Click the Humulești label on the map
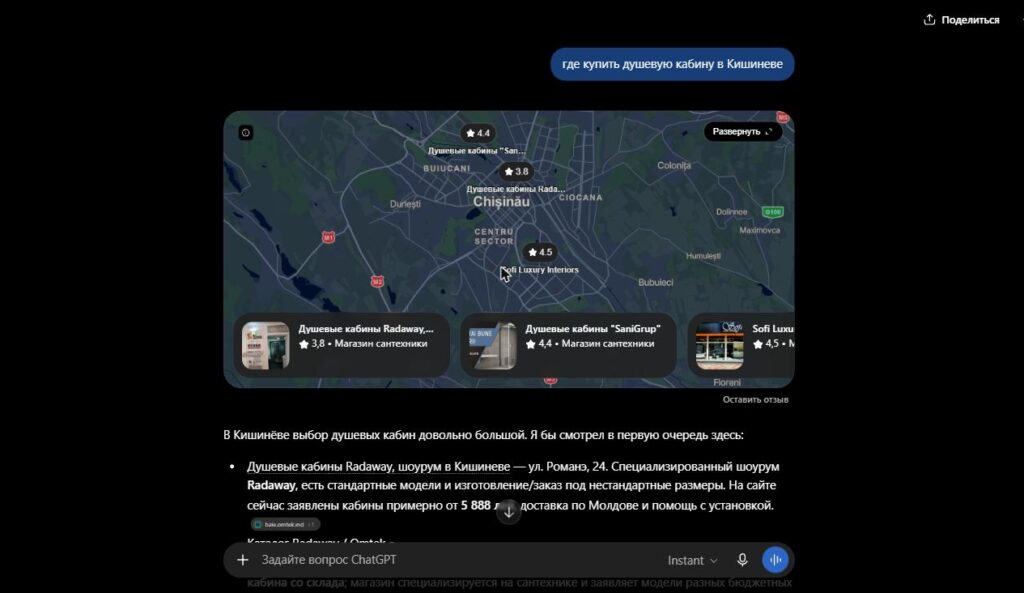This screenshot has height=593, width=1024. pos(703,256)
